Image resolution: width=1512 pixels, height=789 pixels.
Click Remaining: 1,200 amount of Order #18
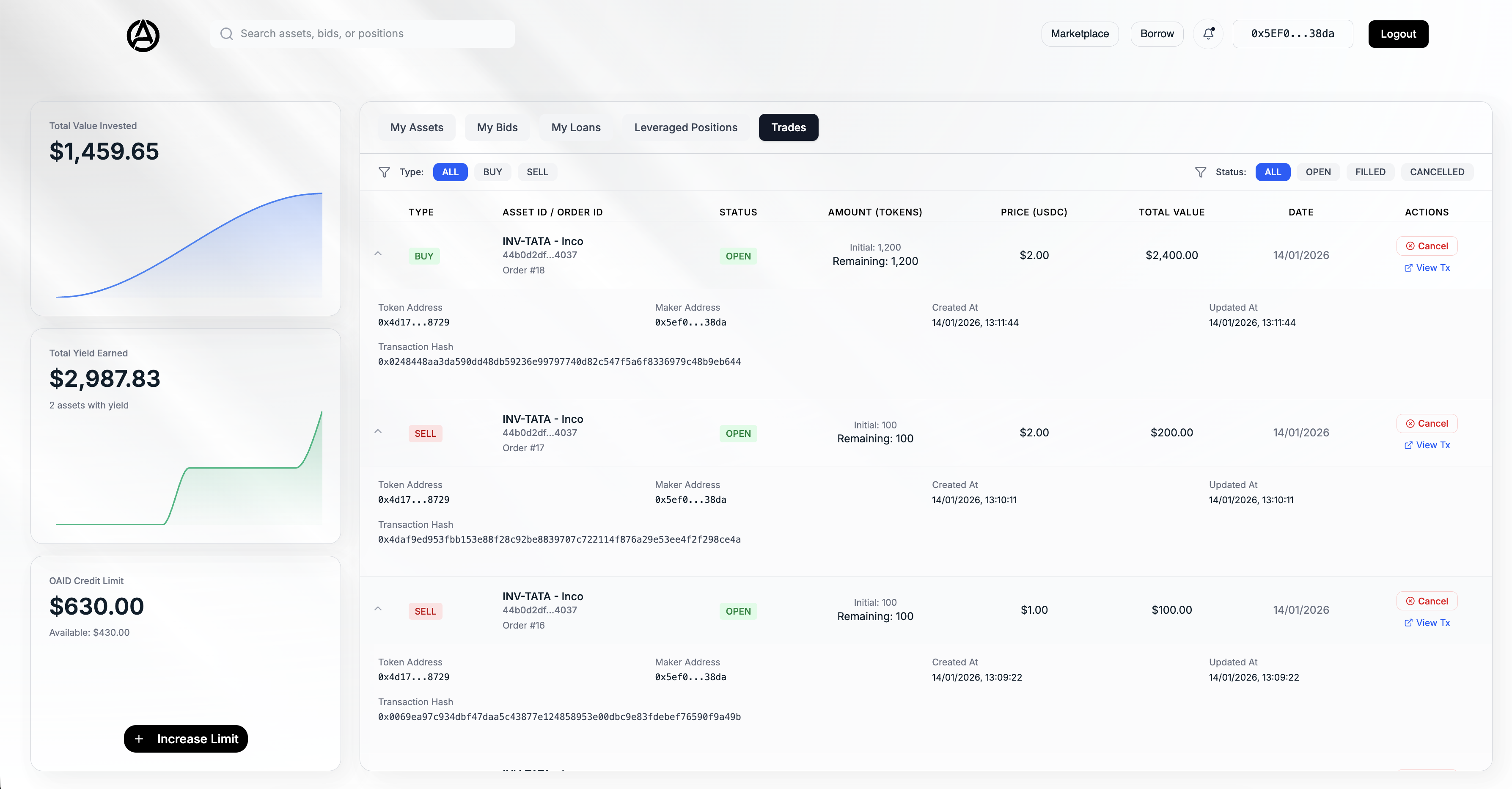coord(875,262)
